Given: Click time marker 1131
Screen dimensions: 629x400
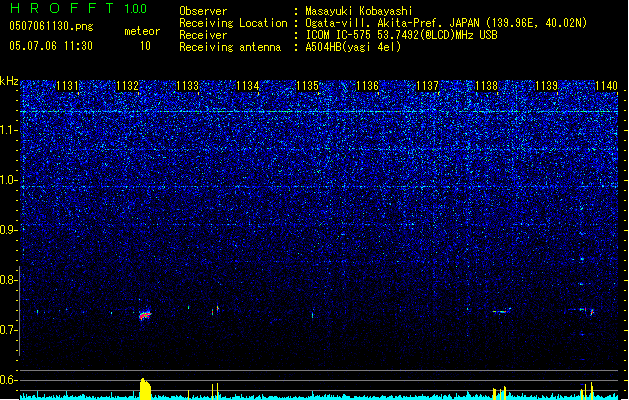Looking at the screenshot, I should pyautogui.click(x=67, y=86).
